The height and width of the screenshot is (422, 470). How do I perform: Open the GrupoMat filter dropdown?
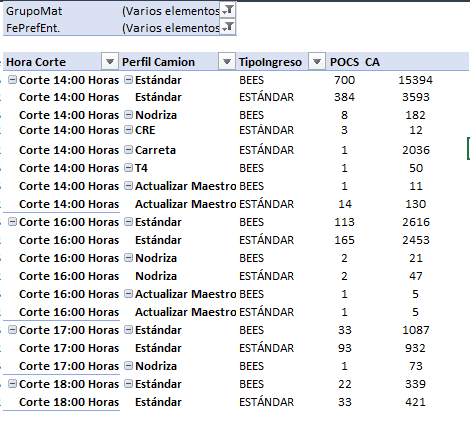(228, 10)
